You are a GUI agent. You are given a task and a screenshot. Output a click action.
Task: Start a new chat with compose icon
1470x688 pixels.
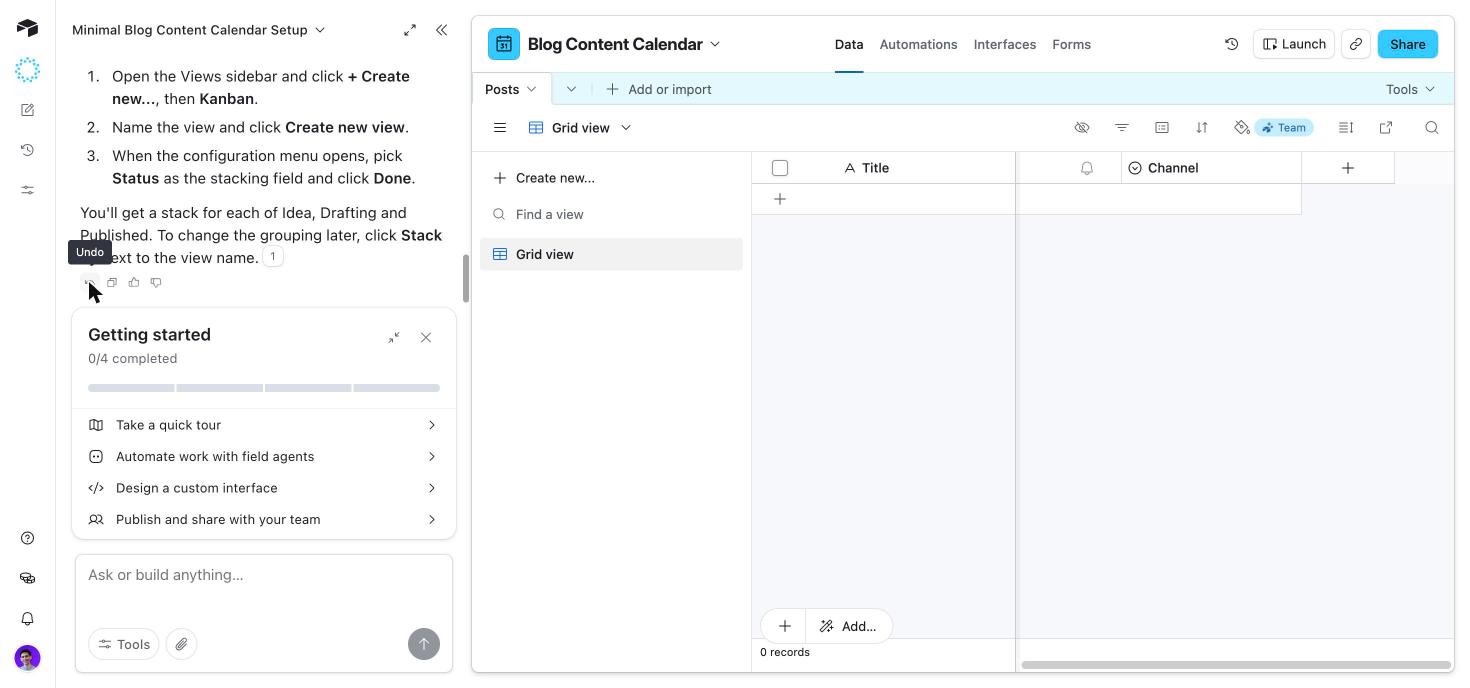[27, 110]
